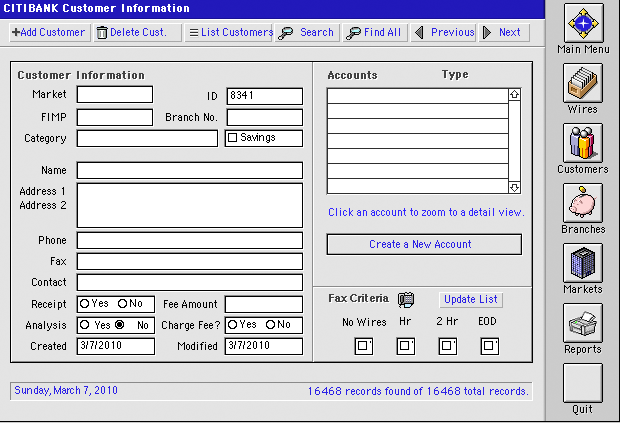
Task: Click the Modified date field
Action: [x=264, y=346]
